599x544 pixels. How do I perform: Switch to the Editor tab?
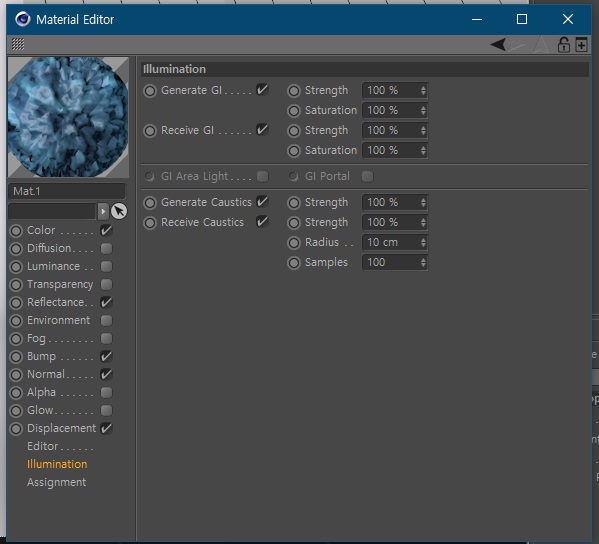(x=42, y=446)
